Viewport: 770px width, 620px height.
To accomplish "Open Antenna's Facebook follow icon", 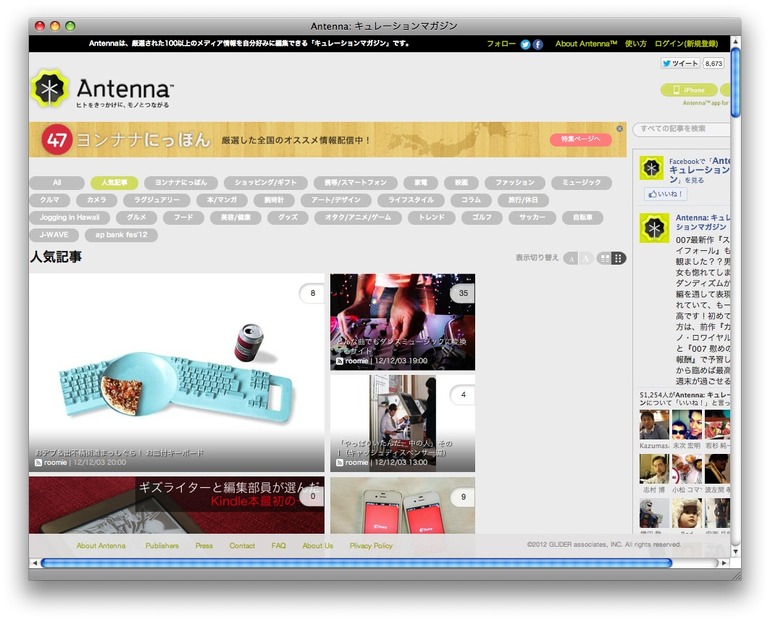I will [538, 44].
